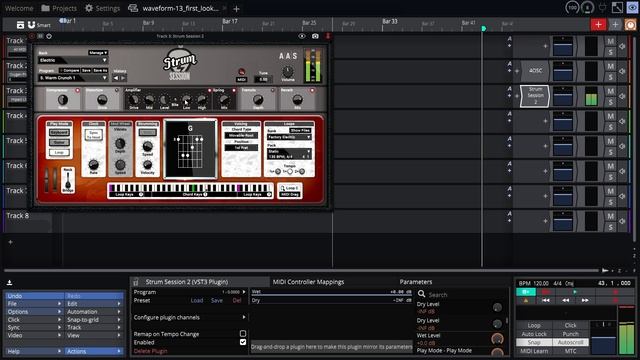Click the fast-forward transport button
The image size is (640, 360).
pos(585,300)
